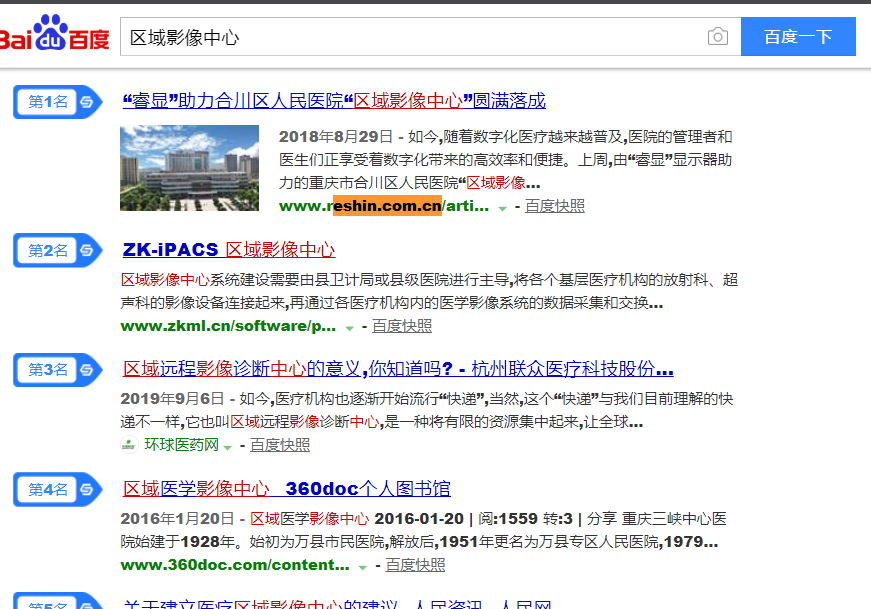Open the 区域医学影像中心 360doc个人图书馆 result

287,488
